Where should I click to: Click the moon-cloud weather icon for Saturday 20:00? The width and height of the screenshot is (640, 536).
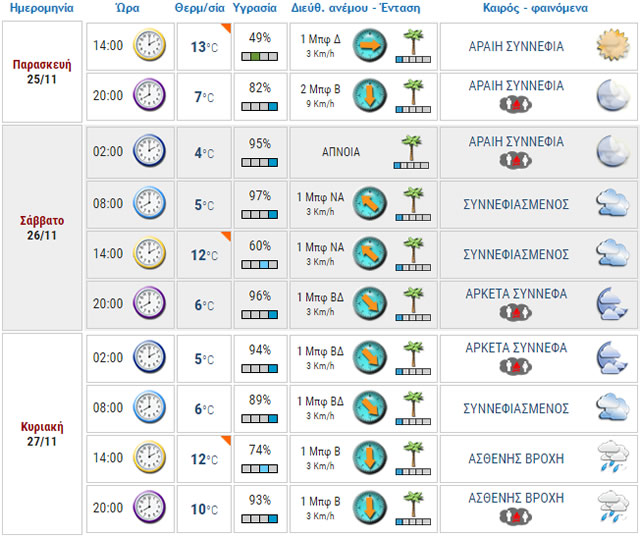coord(609,303)
